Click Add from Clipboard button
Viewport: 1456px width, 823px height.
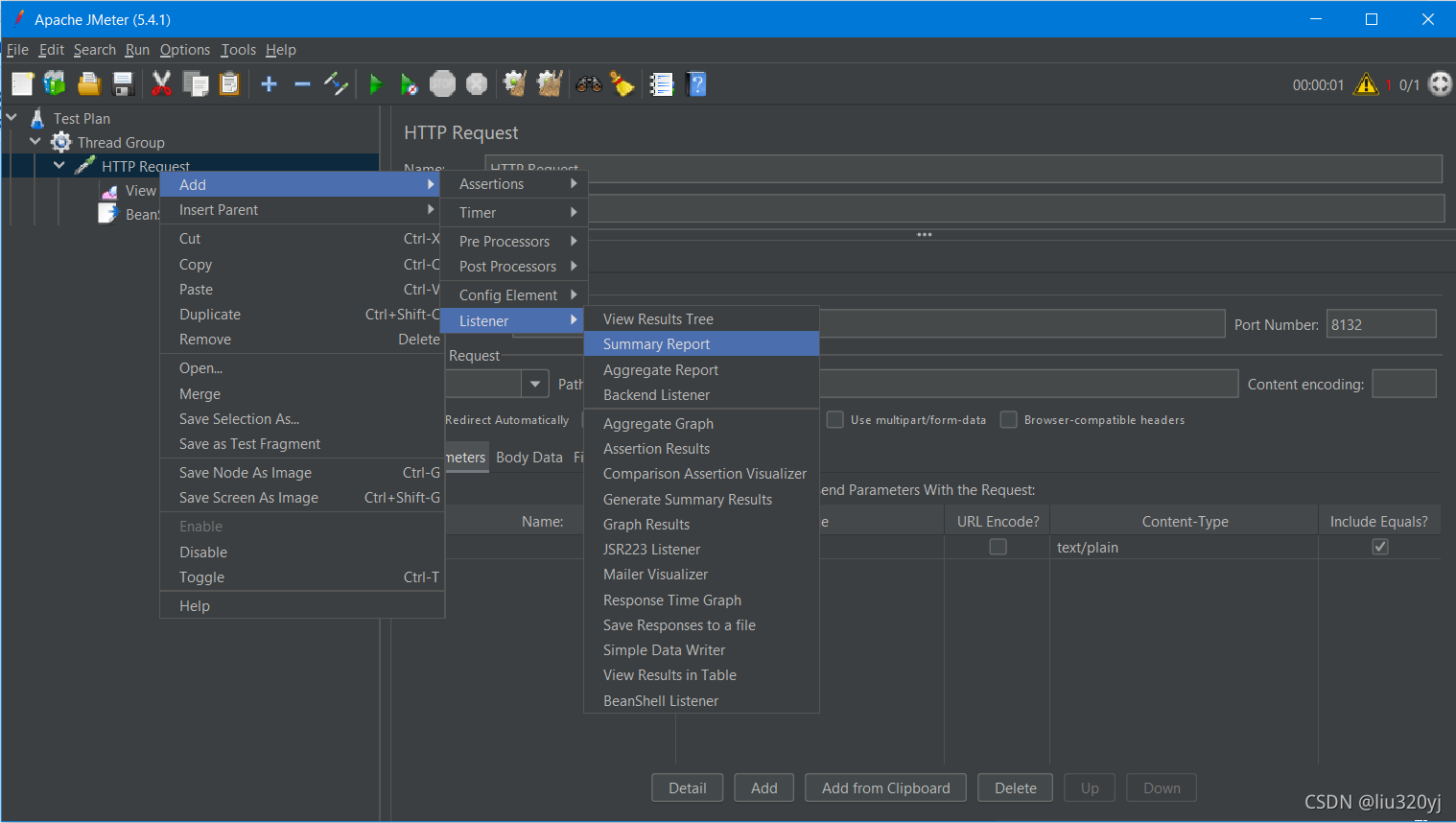[886, 788]
